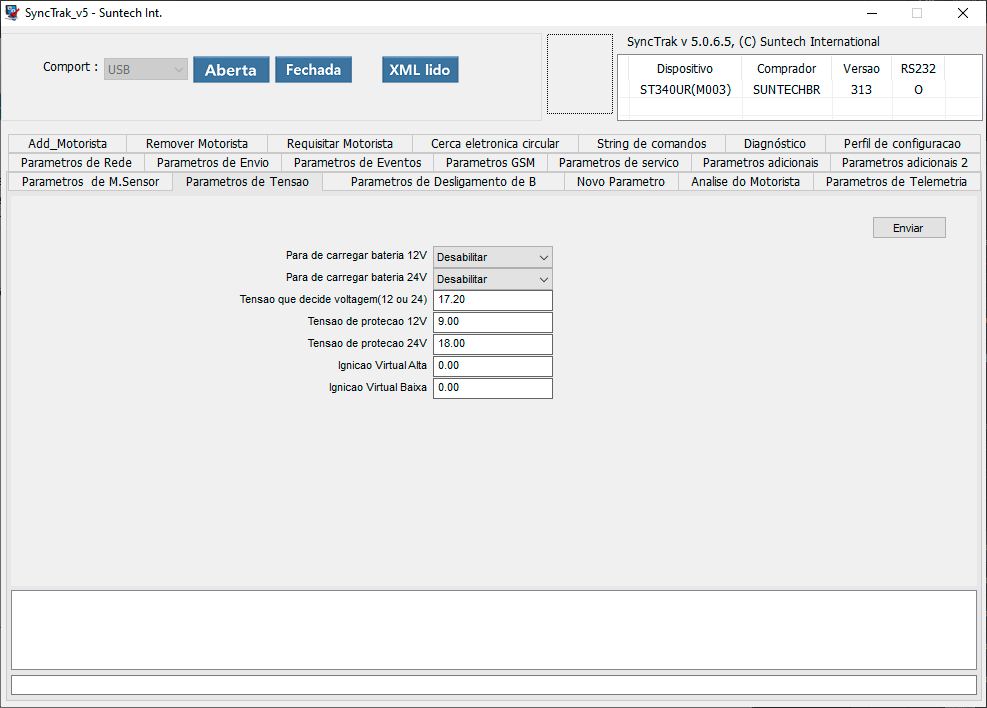This screenshot has width=987, height=708.
Task: Open the Diagnóstico tab
Action: click(775, 144)
